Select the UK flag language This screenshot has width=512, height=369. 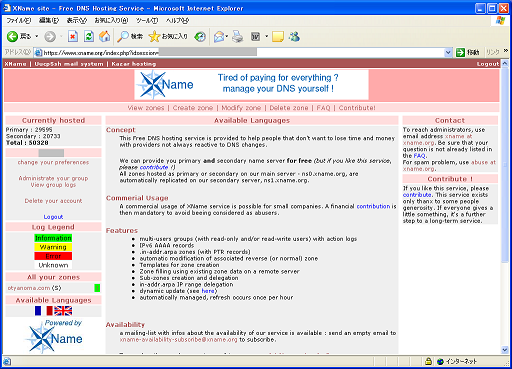click(63, 311)
